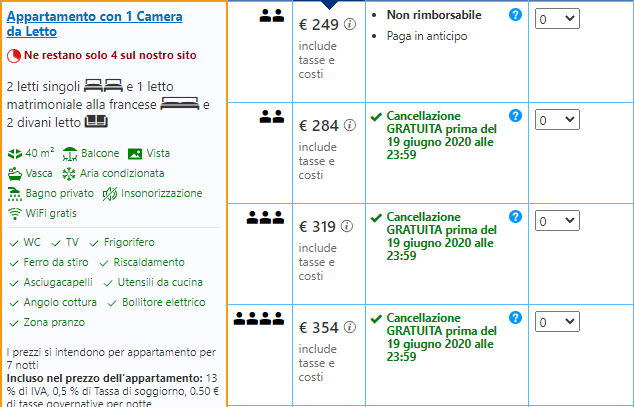Image resolution: width=634 pixels, height=407 pixels.
Task: Open help icon for the € 319 cancellation policy
Action: tap(515, 216)
